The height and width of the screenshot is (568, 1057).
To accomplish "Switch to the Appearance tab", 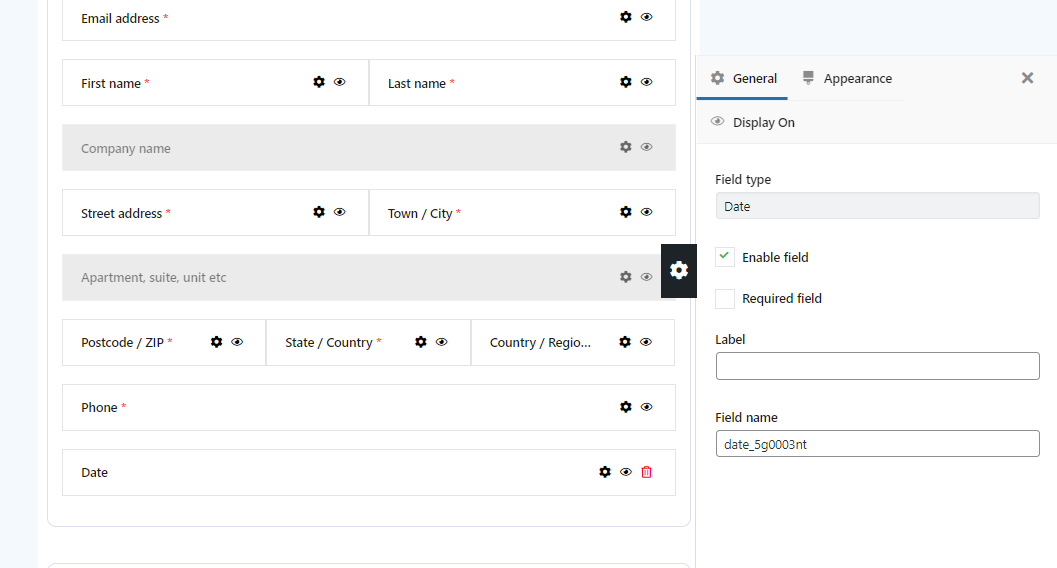I will (847, 78).
